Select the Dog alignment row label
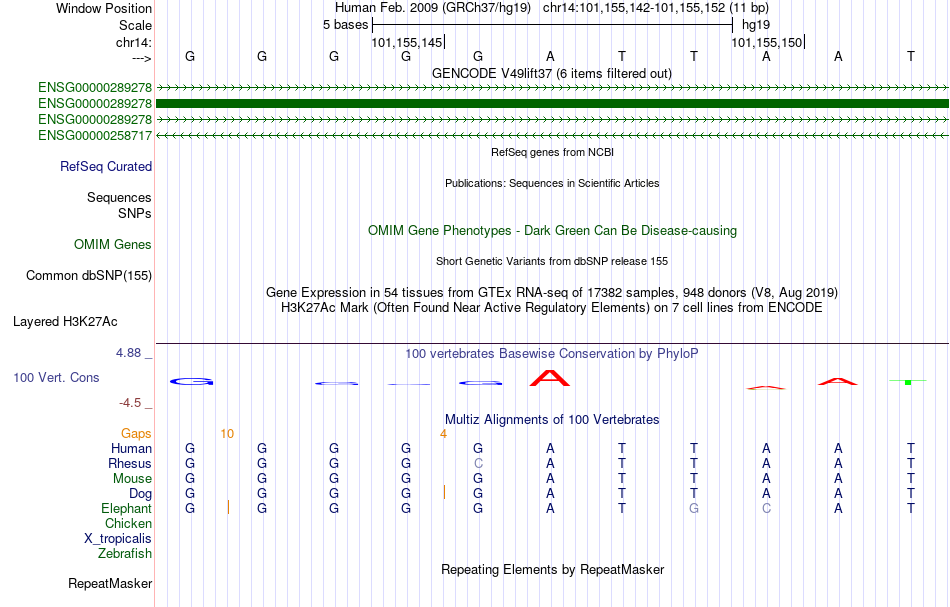Screen dimensions: 950x607 (x=140, y=494)
